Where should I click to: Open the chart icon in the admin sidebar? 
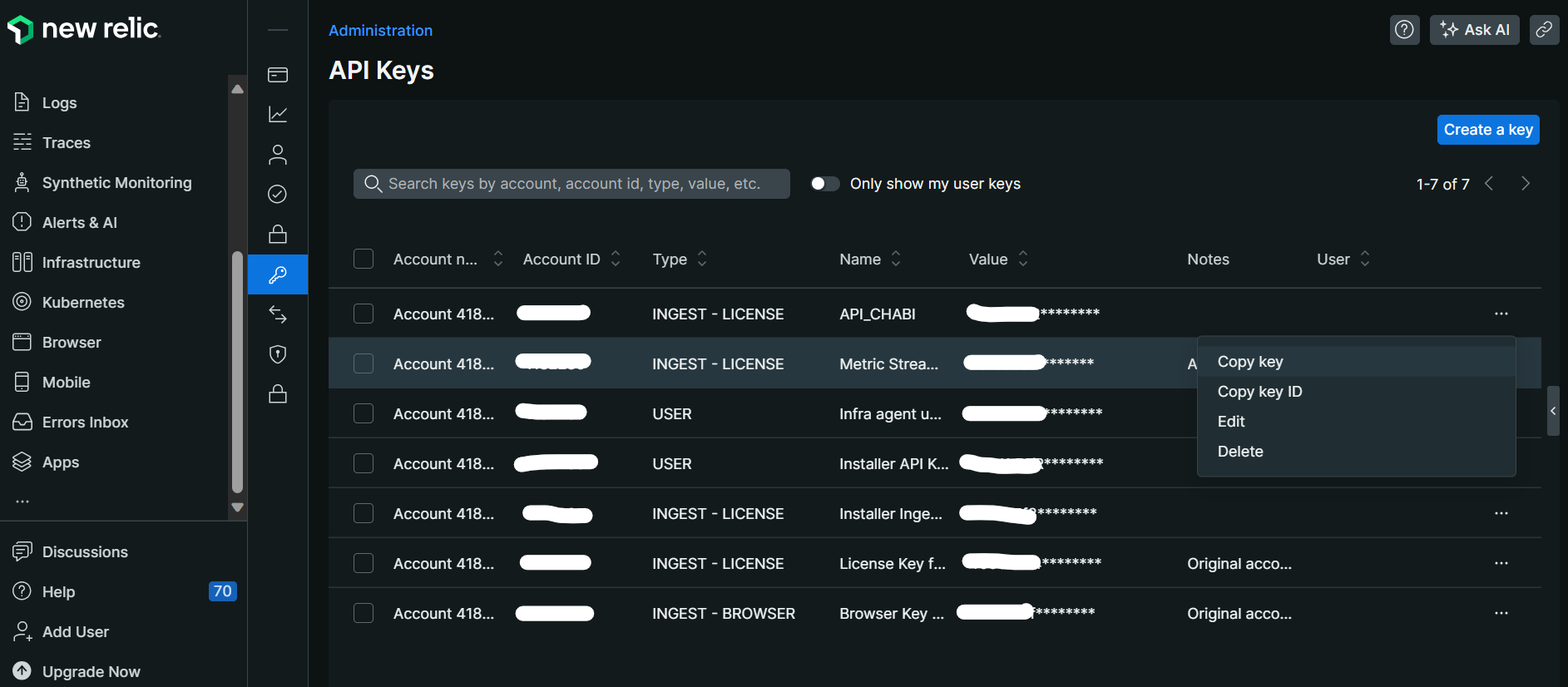point(278,115)
